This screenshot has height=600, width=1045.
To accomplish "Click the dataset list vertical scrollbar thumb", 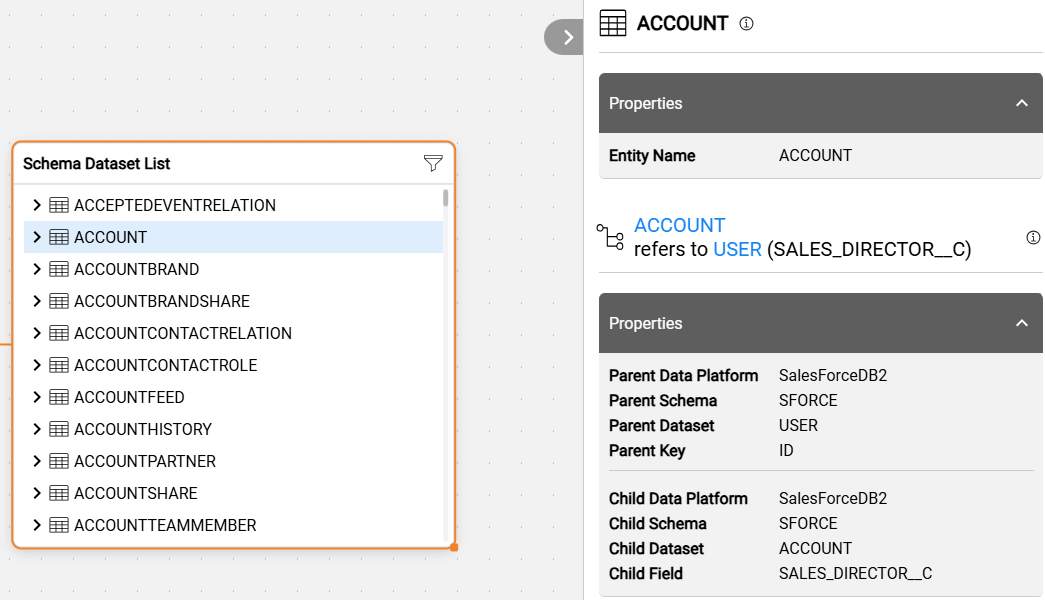I will [x=445, y=198].
